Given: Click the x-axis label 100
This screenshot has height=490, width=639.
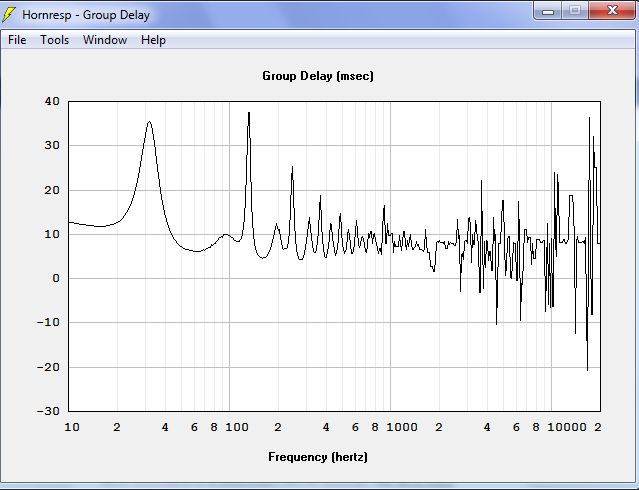Looking at the screenshot, I should [x=237, y=427].
